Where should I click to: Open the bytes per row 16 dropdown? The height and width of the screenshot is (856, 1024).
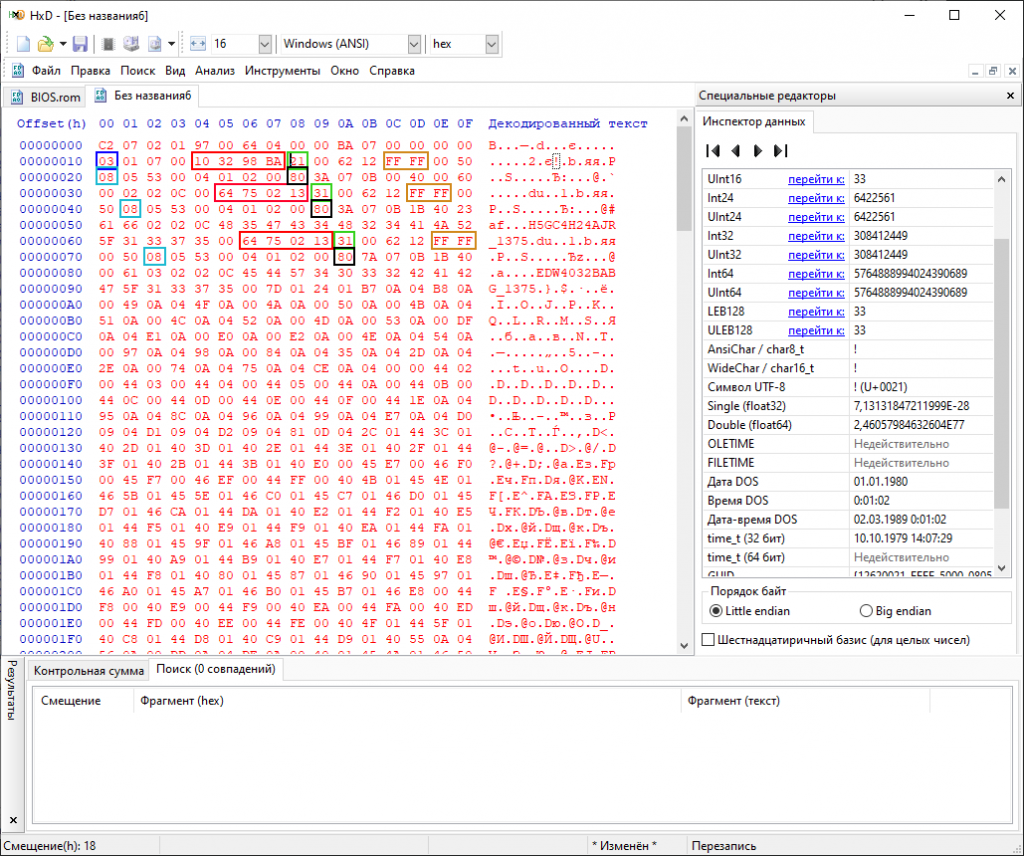point(264,44)
